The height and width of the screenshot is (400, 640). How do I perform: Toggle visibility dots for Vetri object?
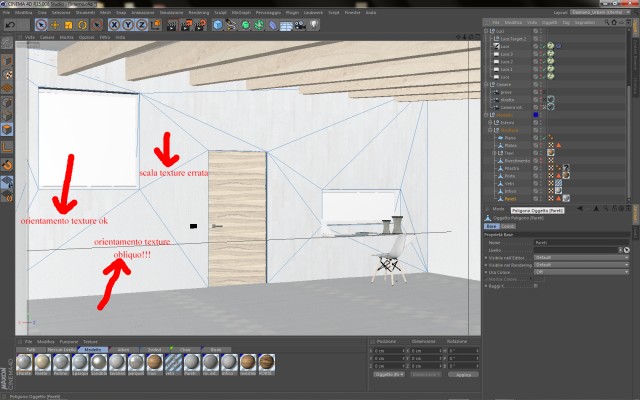coord(541,184)
